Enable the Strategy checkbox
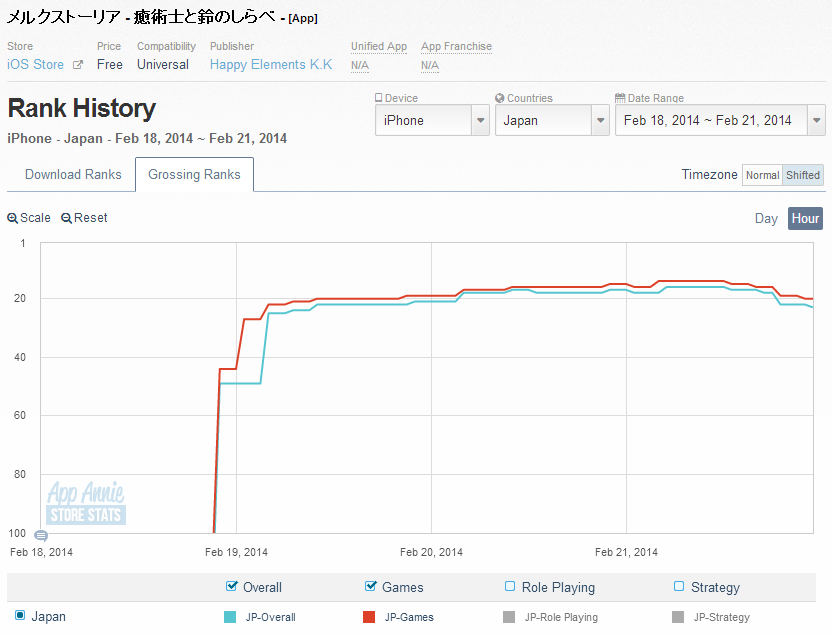Screen dimensions: 832x636 pos(679,586)
